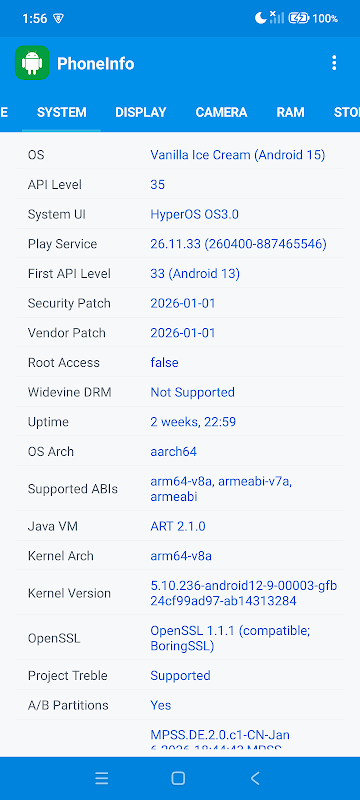Image resolution: width=360 pixels, height=800 pixels.
Task: Tap the ART 2.1.0 value
Action: 177,526
